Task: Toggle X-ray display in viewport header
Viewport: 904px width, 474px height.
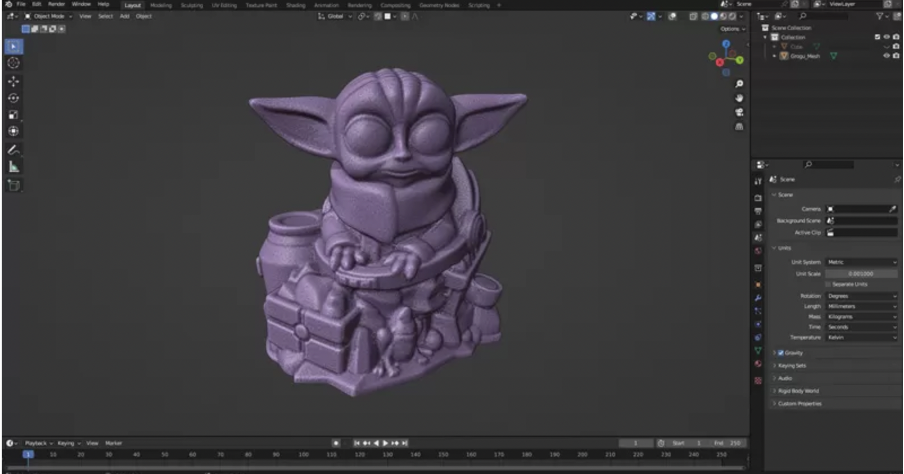Action: click(694, 16)
